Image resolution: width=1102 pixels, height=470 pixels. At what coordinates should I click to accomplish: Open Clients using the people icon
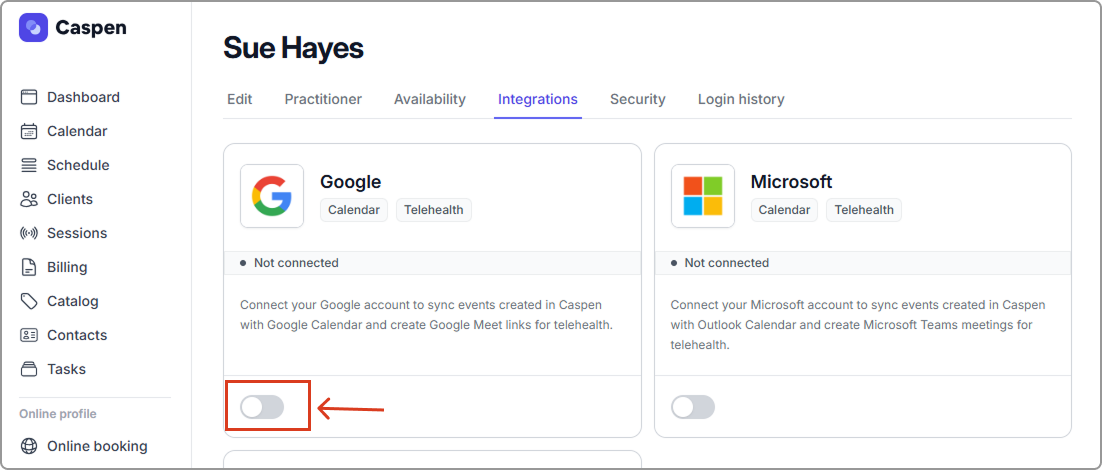[29, 199]
